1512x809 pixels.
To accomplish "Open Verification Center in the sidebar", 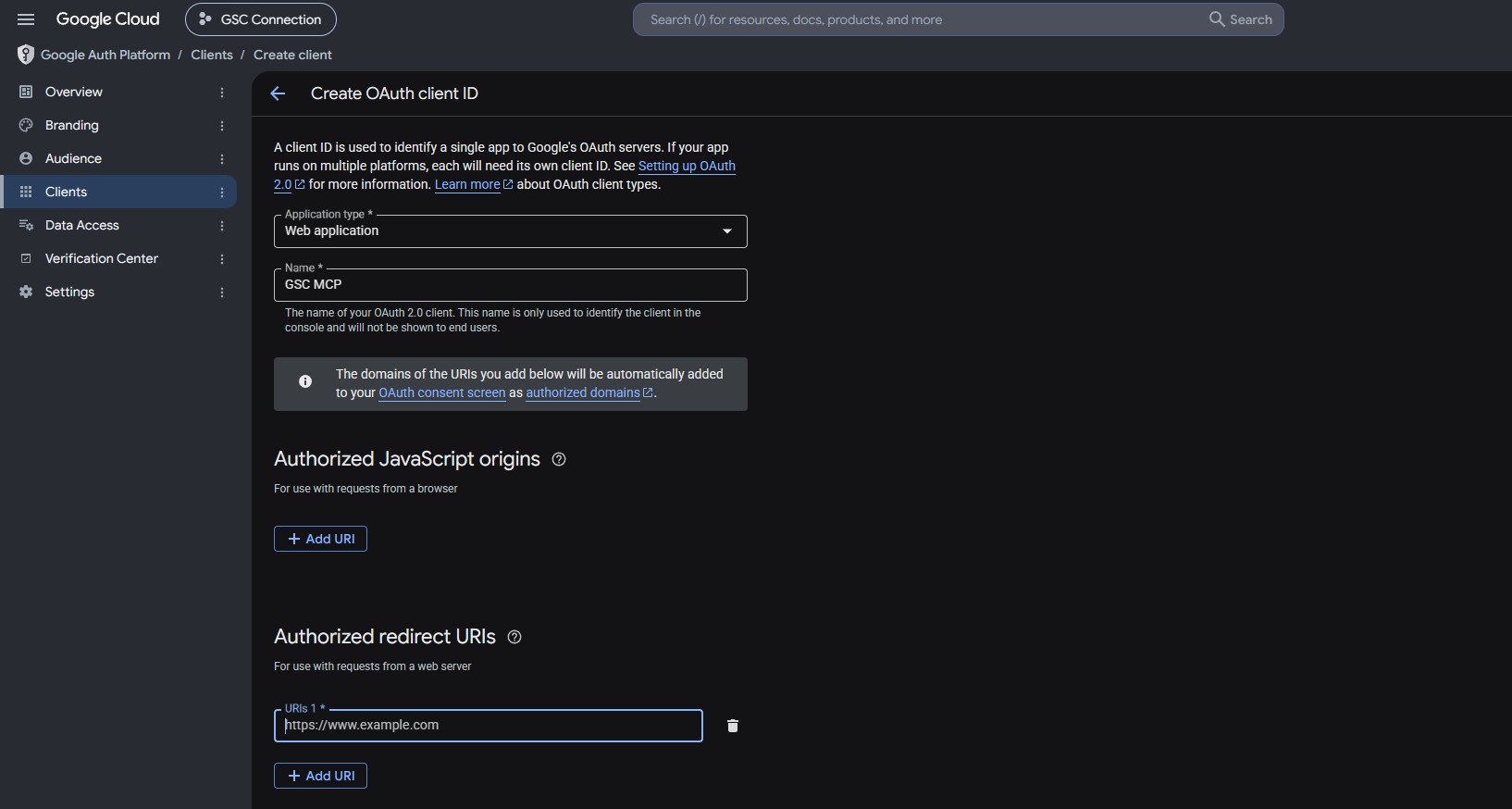I will coord(118,258).
